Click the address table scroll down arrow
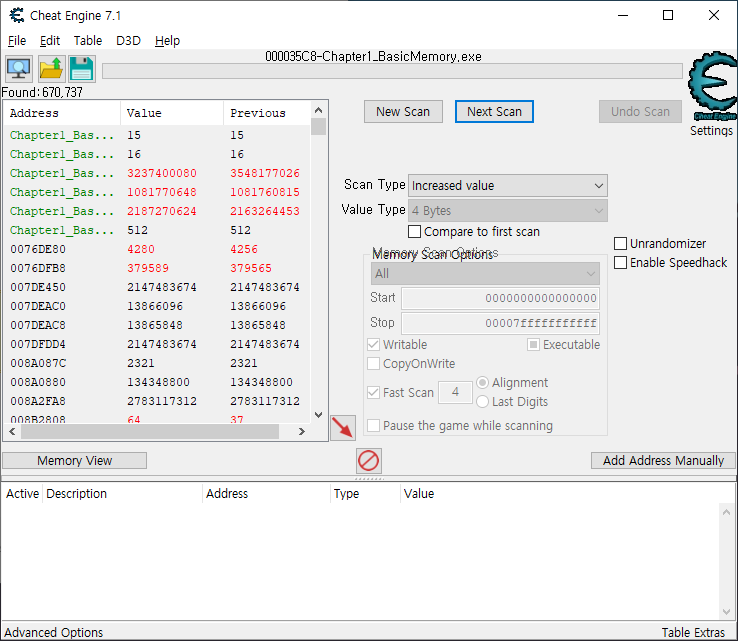The height and width of the screenshot is (641, 738). point(726,611)
